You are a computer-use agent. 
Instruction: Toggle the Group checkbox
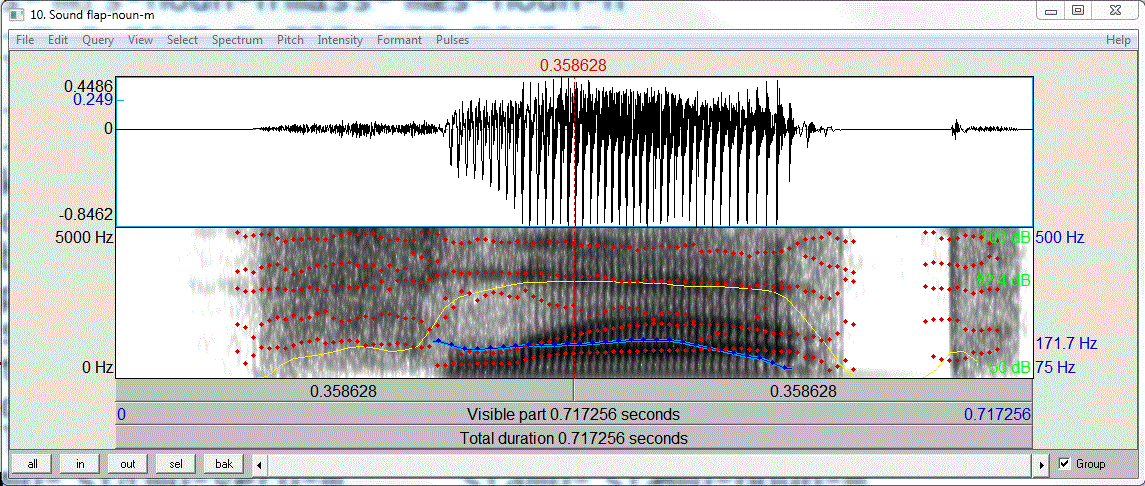click(1065, 463)
